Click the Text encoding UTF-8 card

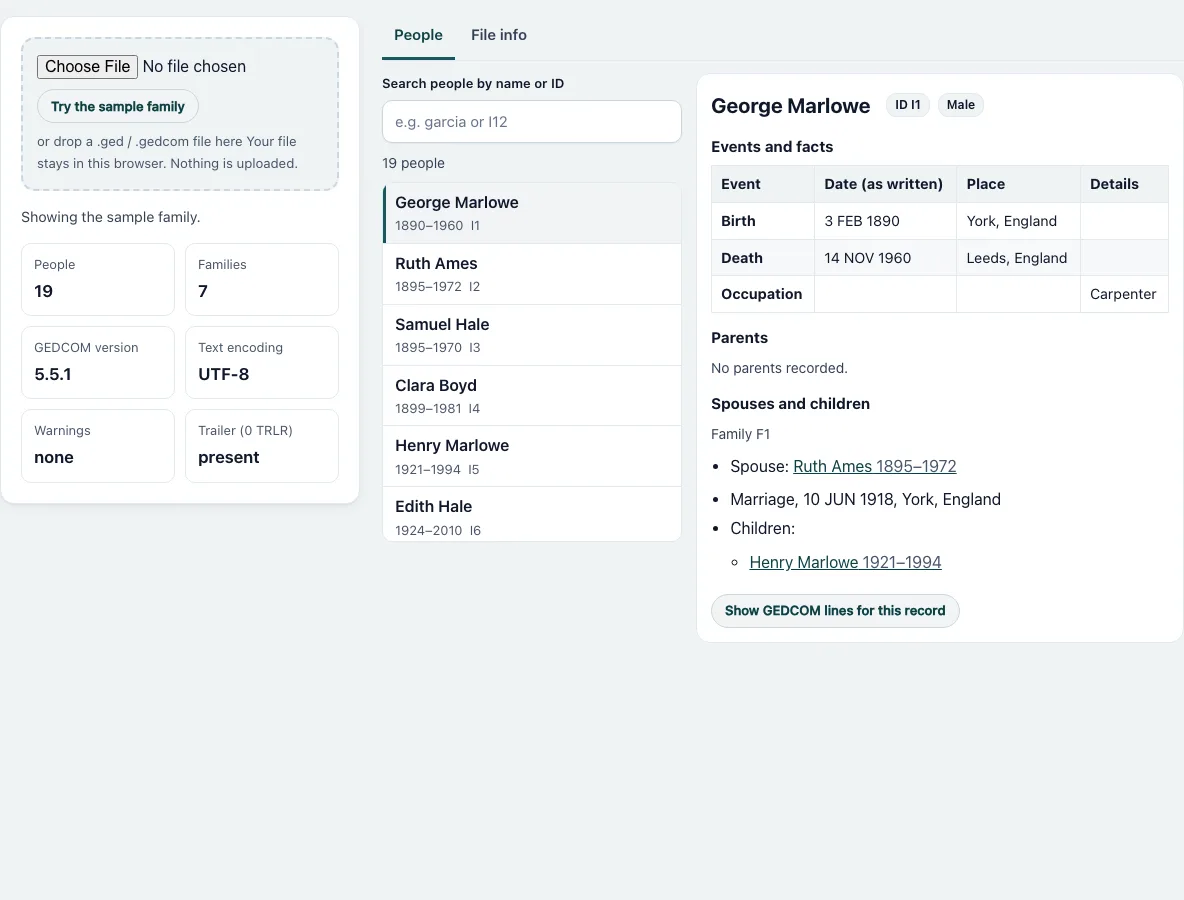tap(262, 362)
